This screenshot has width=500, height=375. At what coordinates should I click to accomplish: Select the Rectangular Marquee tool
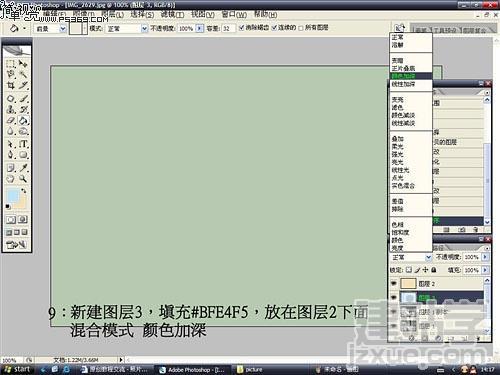[x=11, y=63]
